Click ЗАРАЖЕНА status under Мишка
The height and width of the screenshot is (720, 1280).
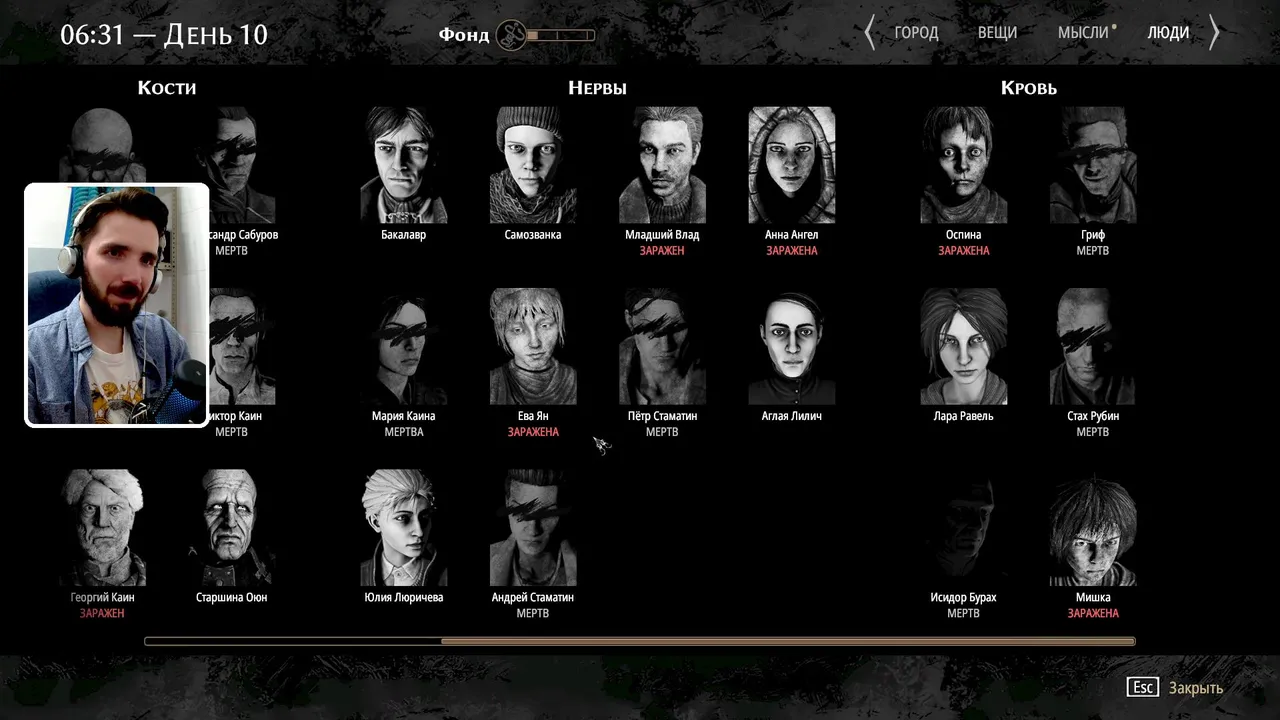[x=1093, y=613]
